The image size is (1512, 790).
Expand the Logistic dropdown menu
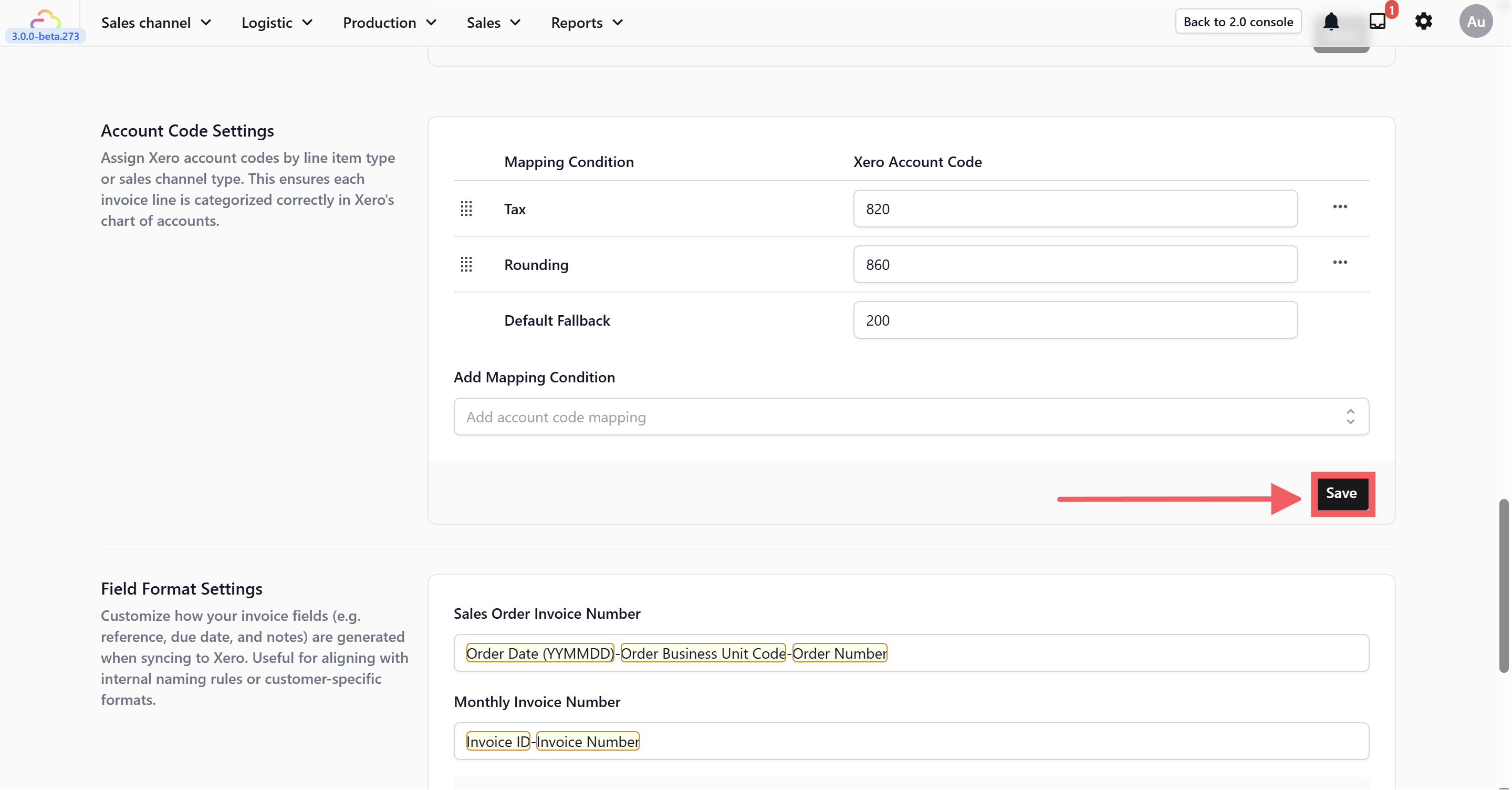pos(276,23)
